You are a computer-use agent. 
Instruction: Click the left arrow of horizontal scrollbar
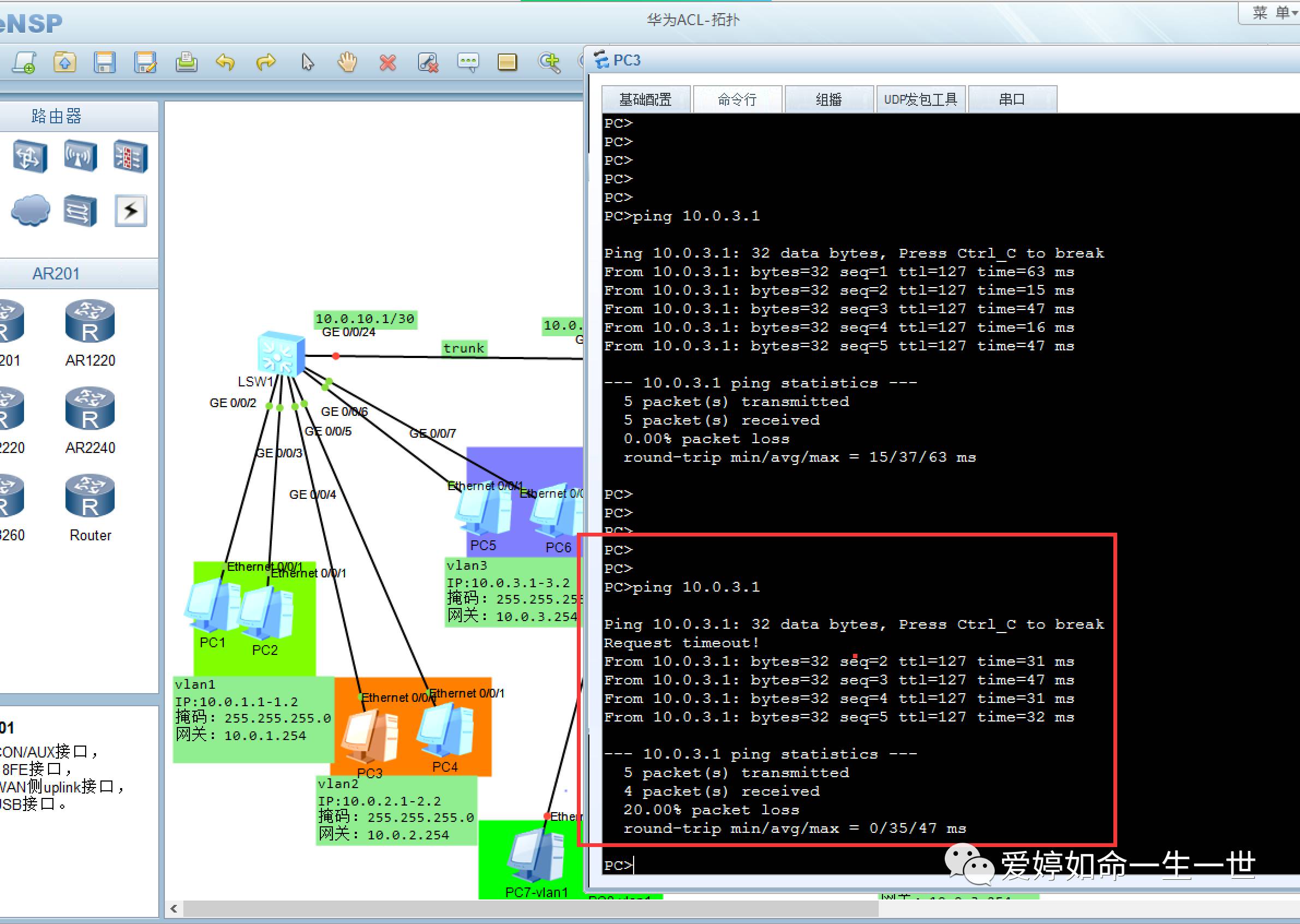point(174,909)
